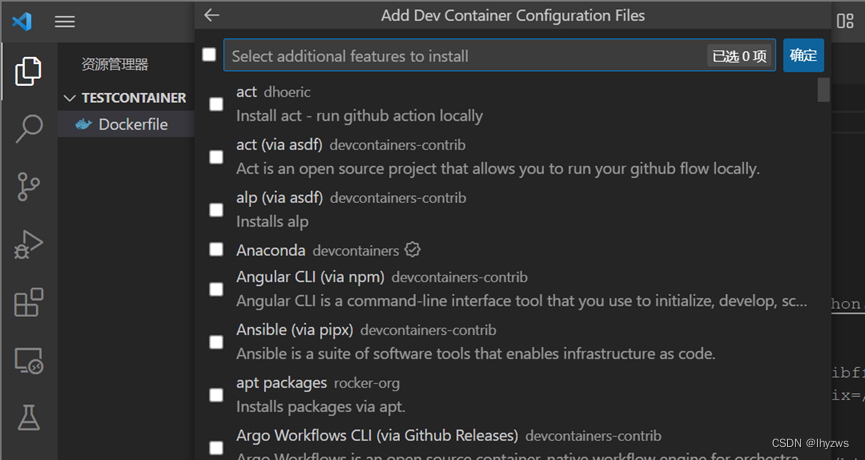Open the Explorer view in activity bar
Screen dimensions: 865x460
[x=28, y=71]
